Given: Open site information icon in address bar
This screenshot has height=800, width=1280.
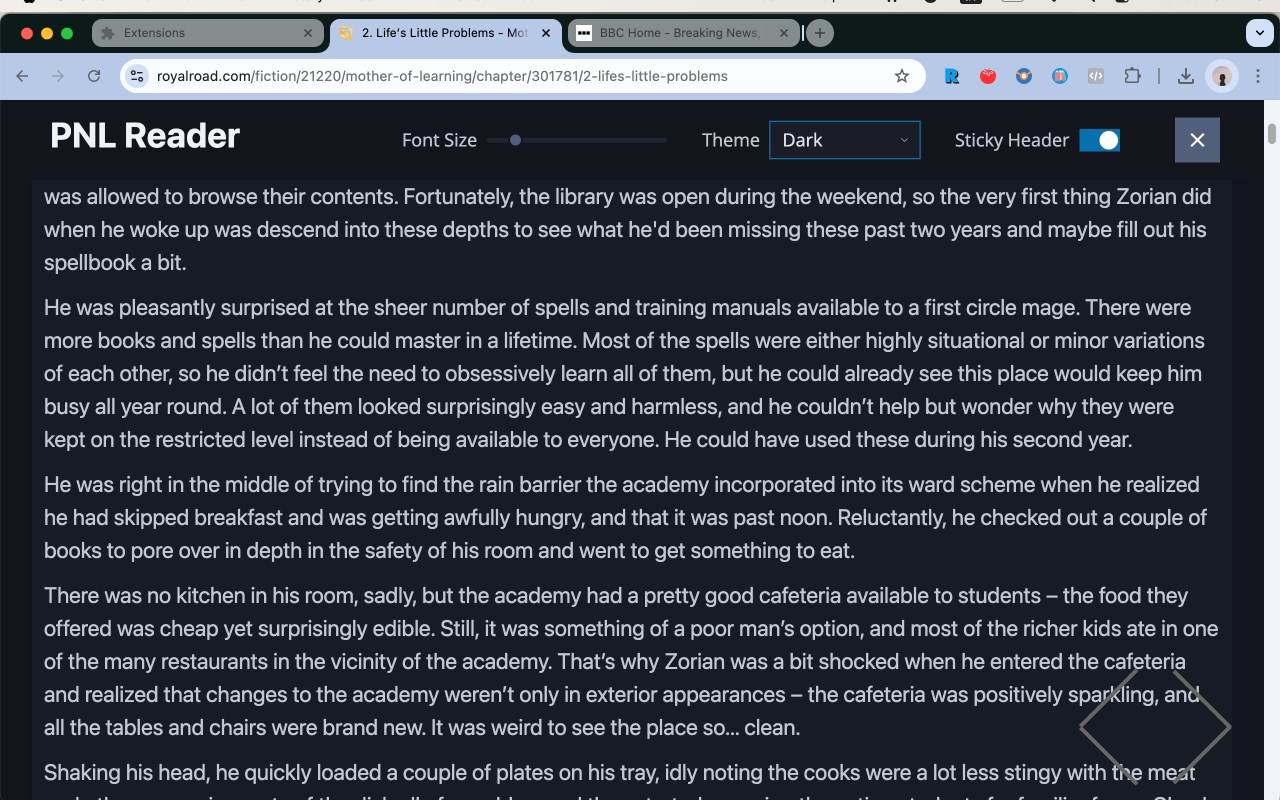Looking at the screenshot, I should pyautogui.click(x=138, y=76).
